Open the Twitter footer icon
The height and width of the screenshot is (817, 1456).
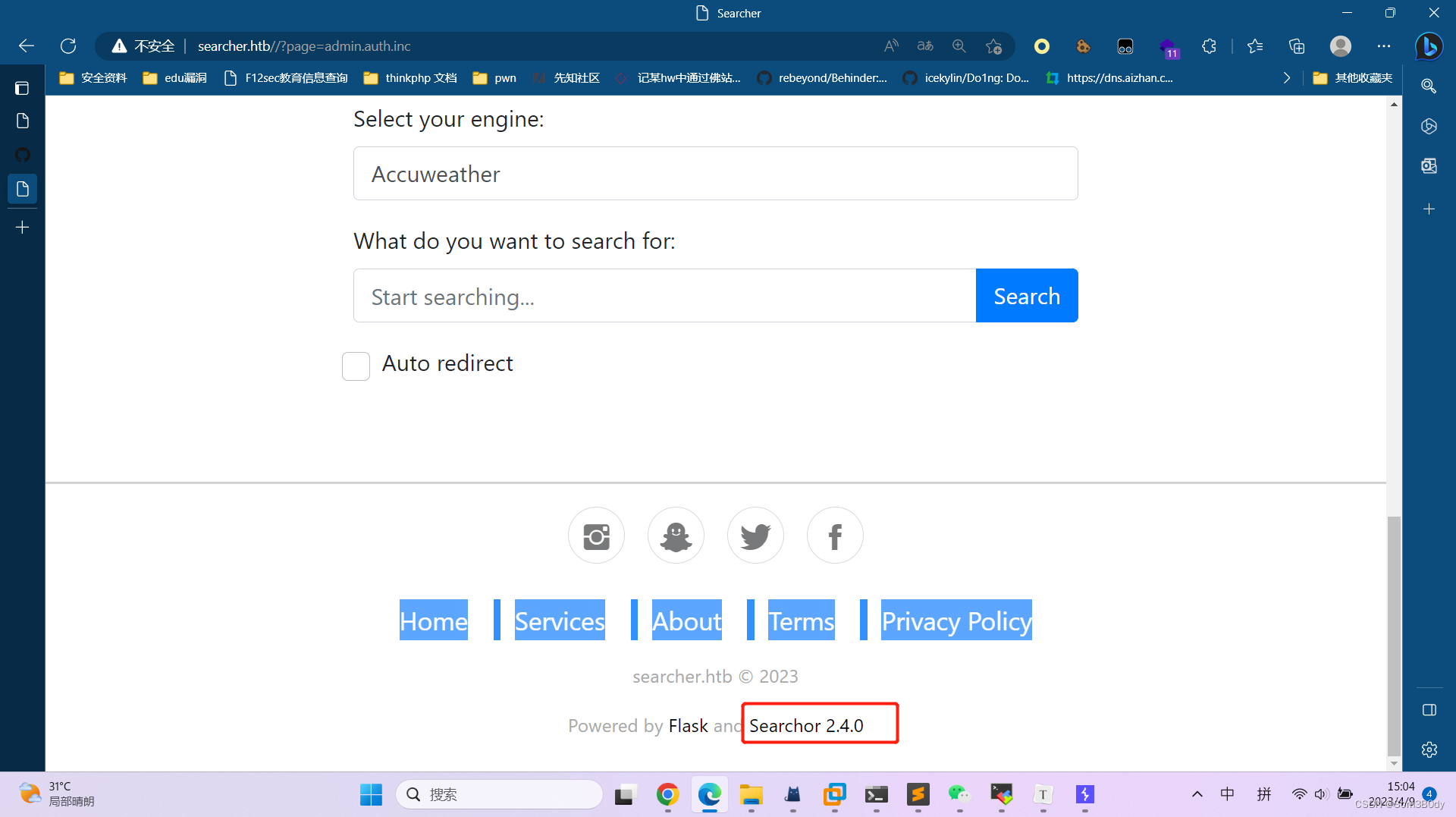click(x=755, y=536)
